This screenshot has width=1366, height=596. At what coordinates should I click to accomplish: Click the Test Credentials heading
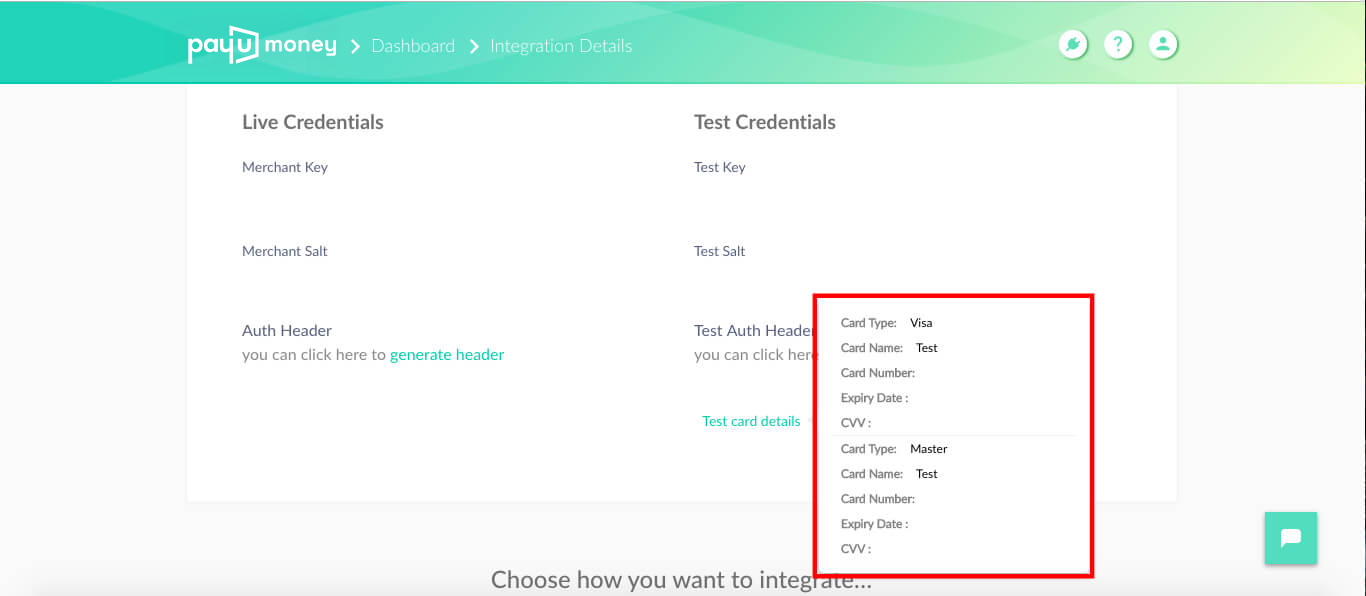[765, 122]
